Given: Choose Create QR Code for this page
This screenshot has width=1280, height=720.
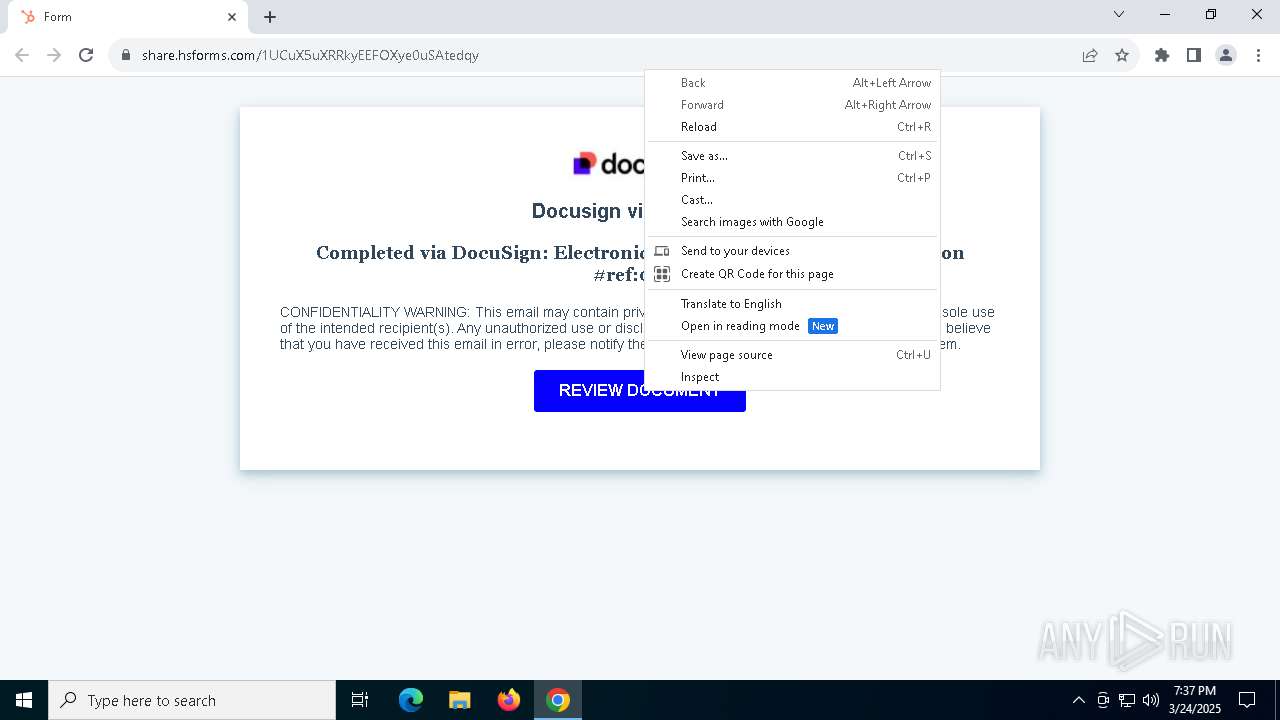Looking at the screenshot, I should coord(792,274).
